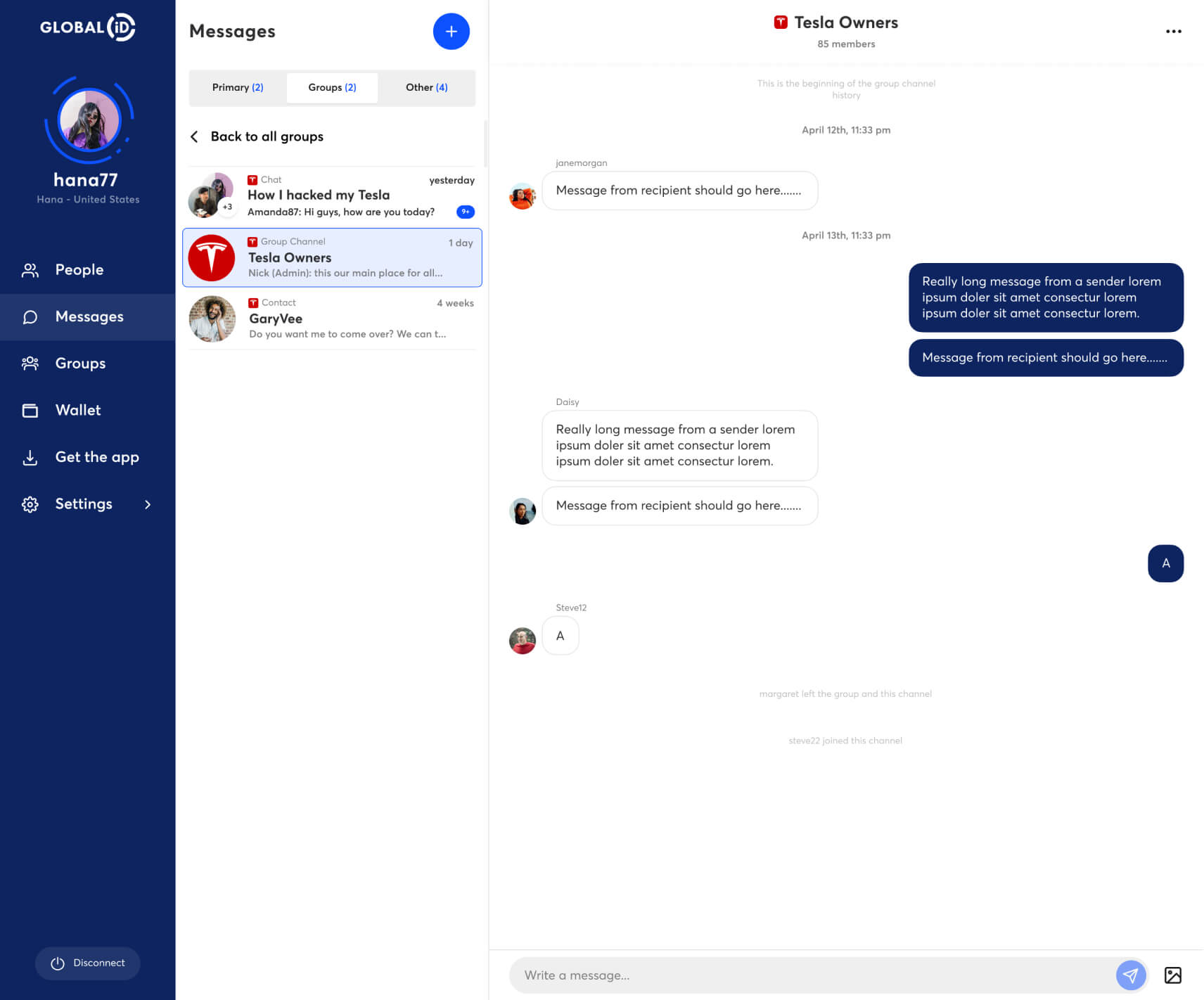Click Daisy's short message bubble
This screenshot has width=1204, height=1000.
click(679, 506)
